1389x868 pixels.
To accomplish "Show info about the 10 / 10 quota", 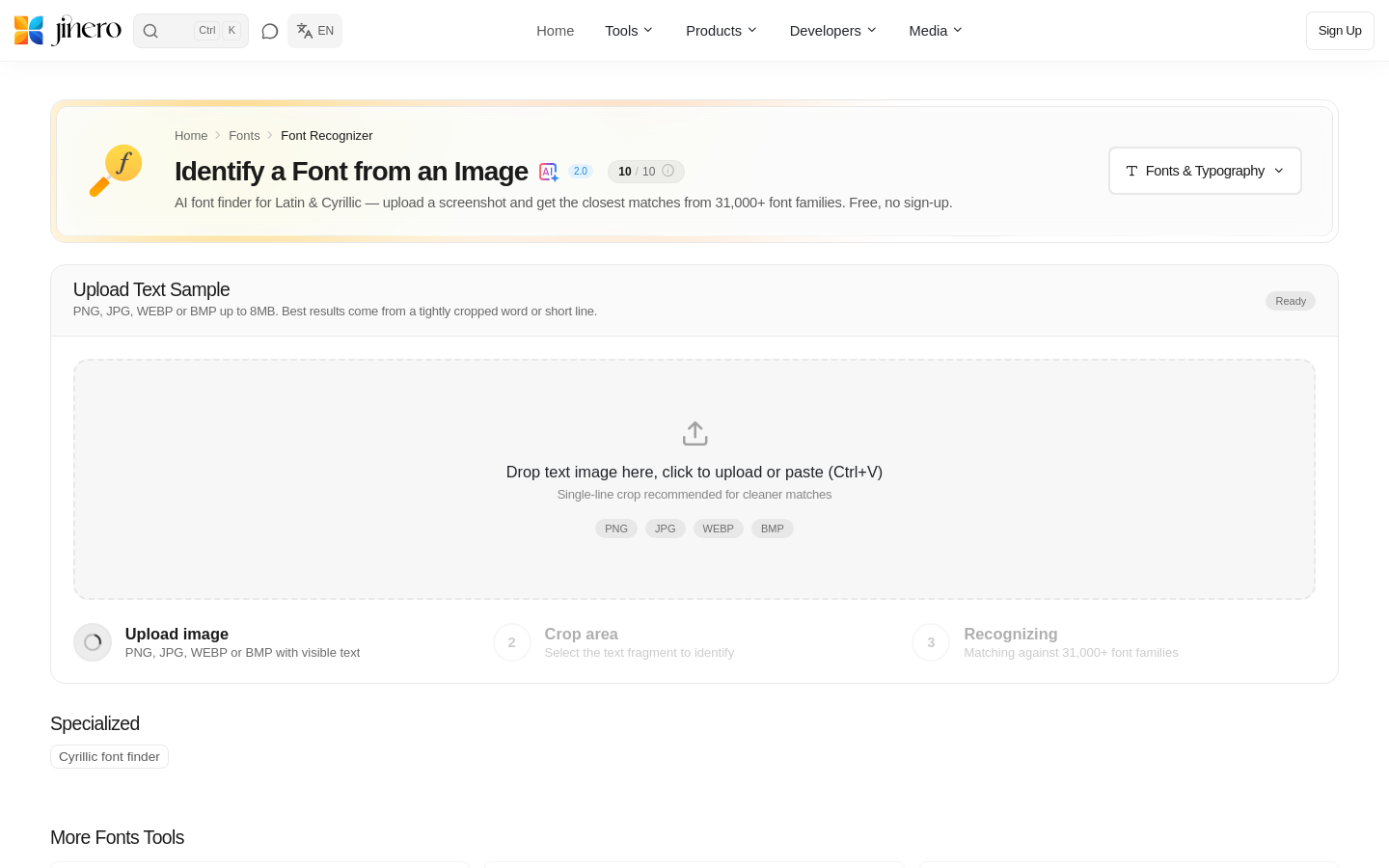I will [667, 171].
